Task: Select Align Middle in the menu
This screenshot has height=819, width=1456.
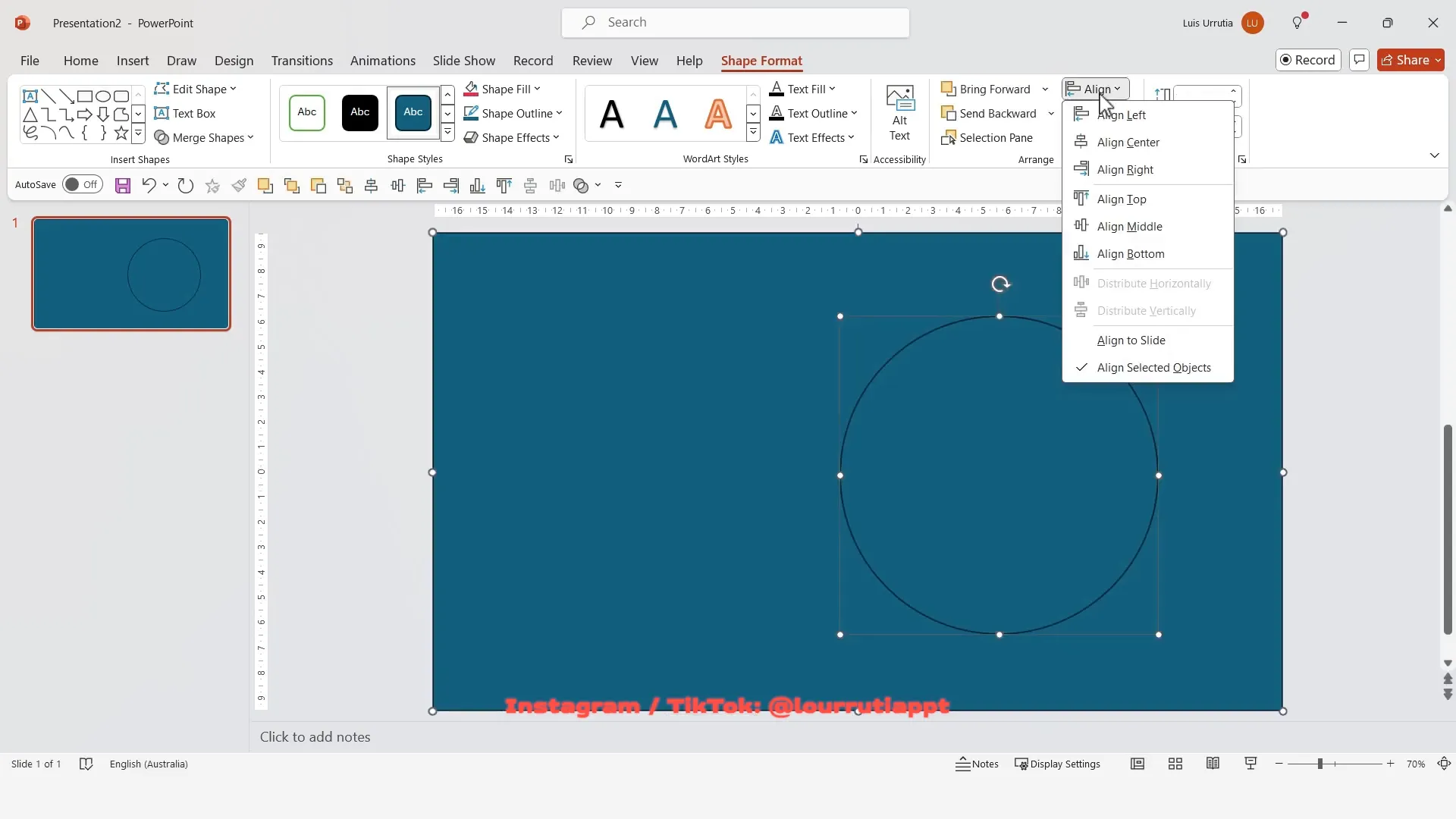Action: (x=1148, y=226)
